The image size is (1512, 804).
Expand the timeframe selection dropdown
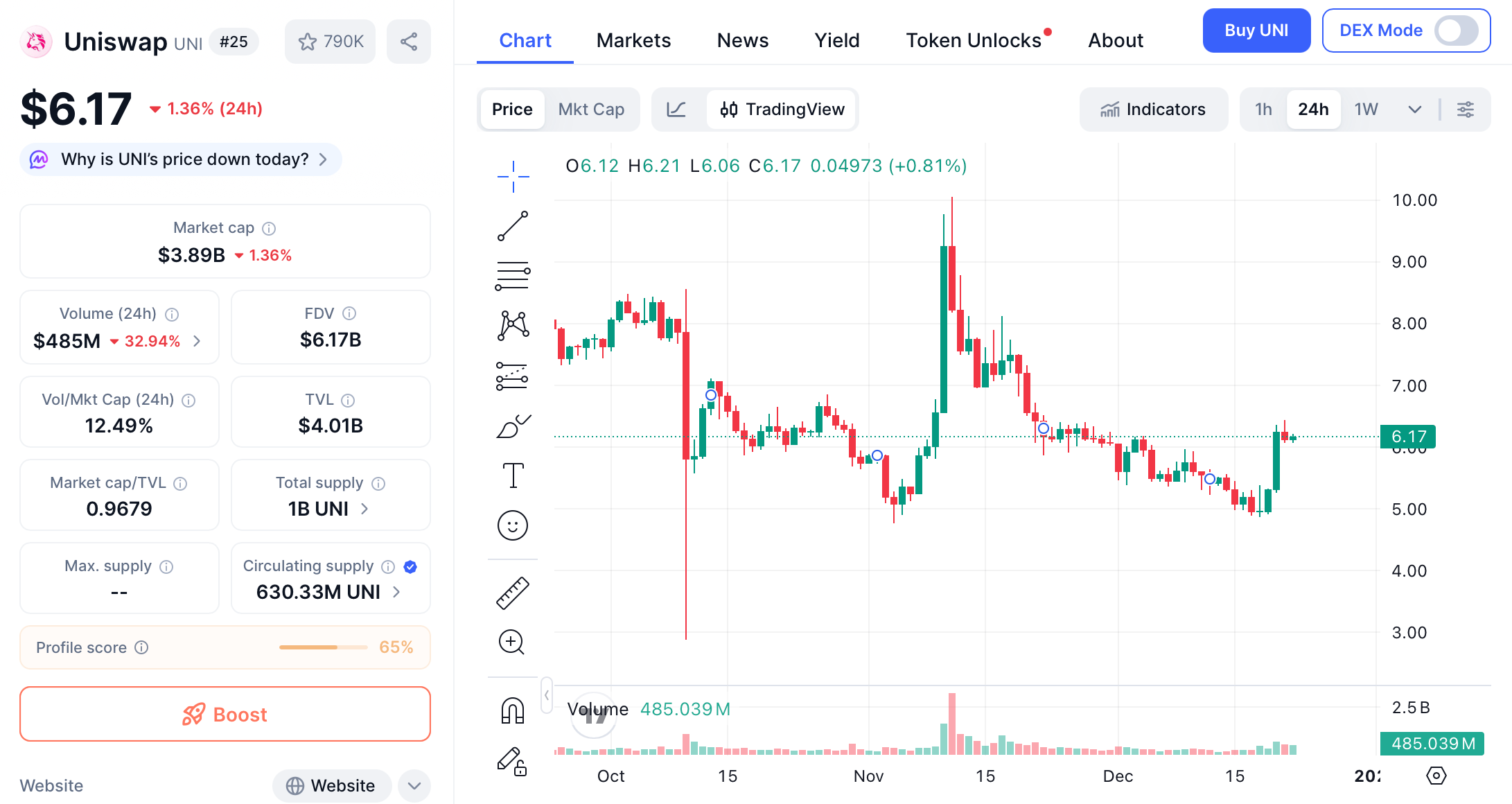1415,109
